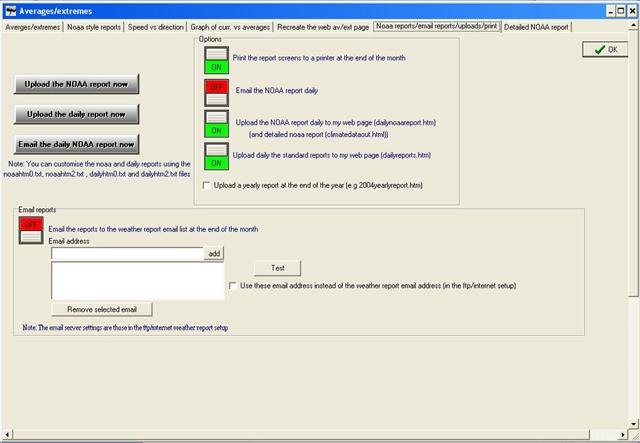Image resolution: width=640 pixels, height=443 pixels.
Task: Click the email address list box
Action: (x=136, y=281)
